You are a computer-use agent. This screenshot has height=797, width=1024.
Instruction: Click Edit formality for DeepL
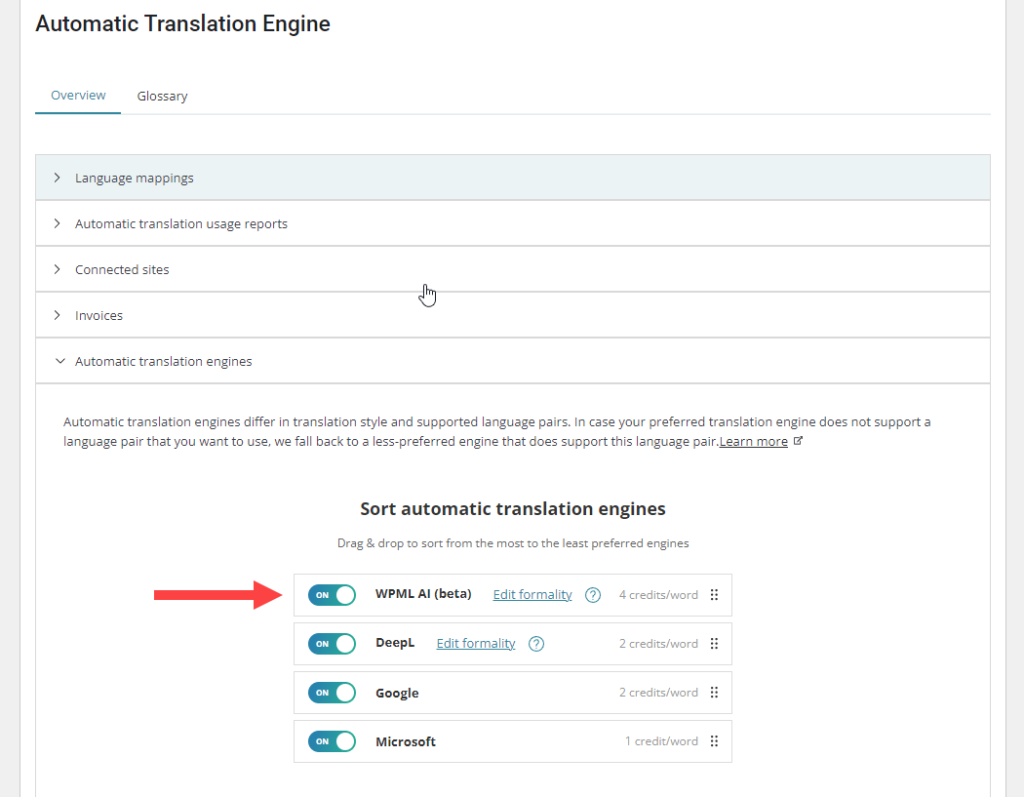click(475, 643)
